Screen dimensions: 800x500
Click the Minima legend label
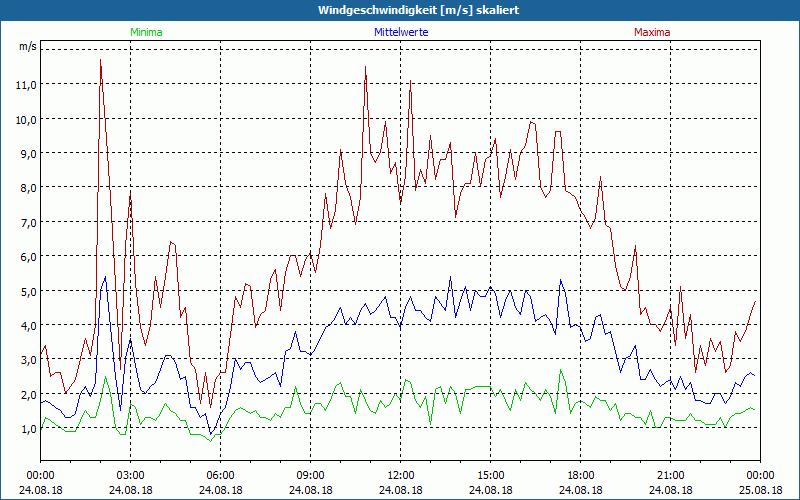146,32
